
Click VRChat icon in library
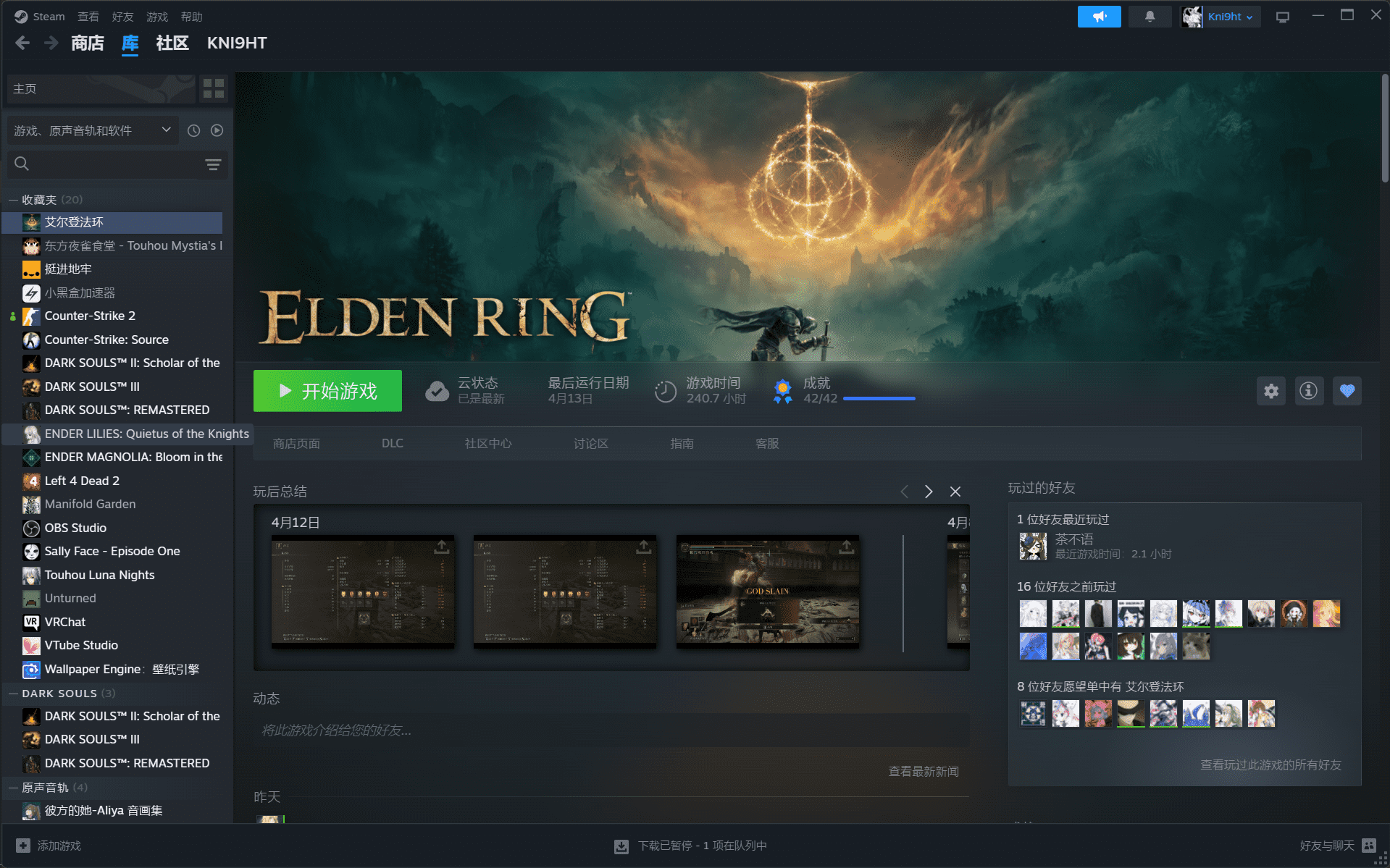tap(31, 622)
